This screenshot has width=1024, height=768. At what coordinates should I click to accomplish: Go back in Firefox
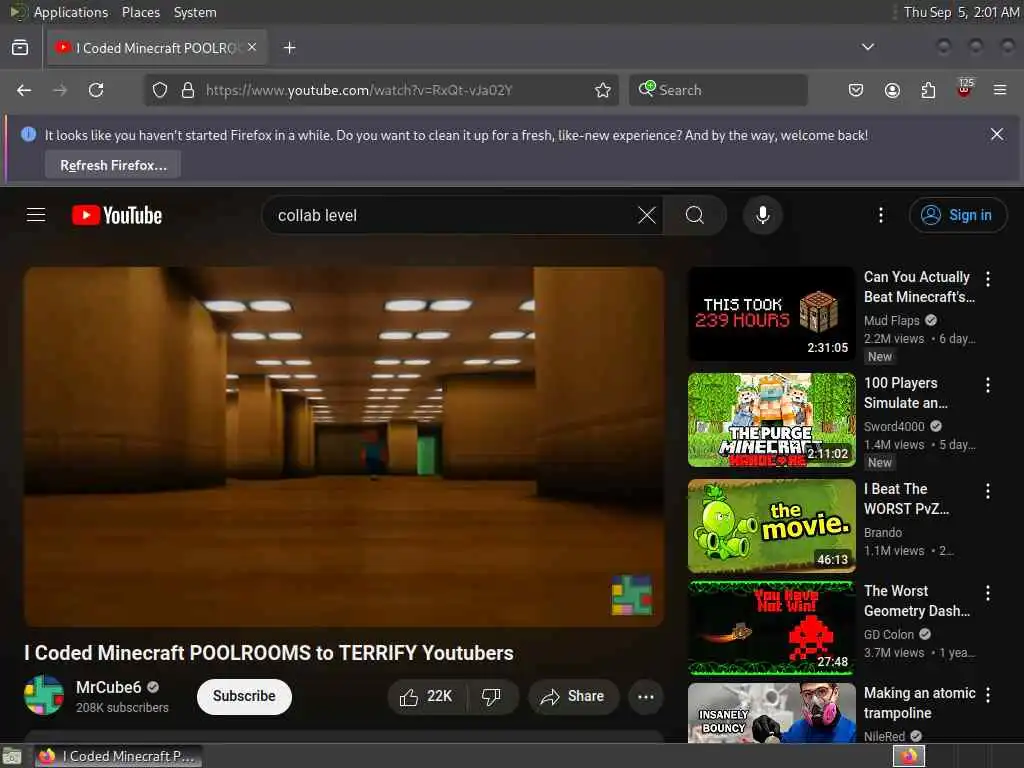[x=24, y=90]
